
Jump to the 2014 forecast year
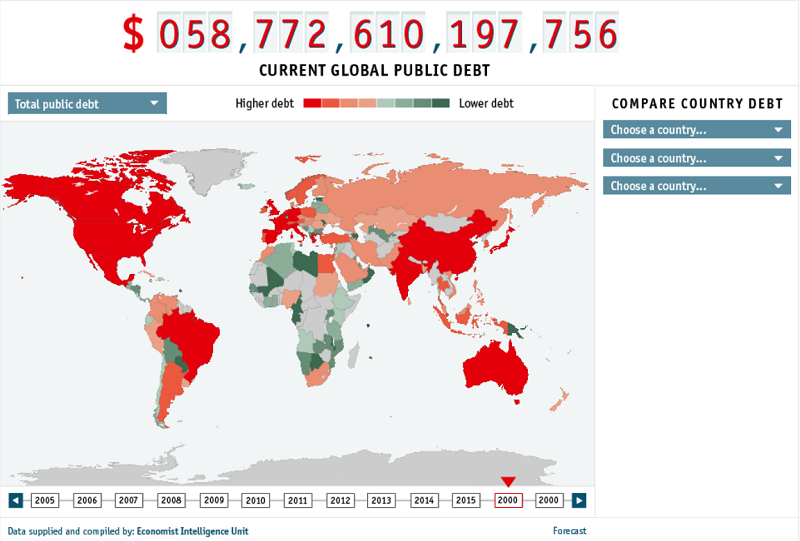(x=423, y=500)
